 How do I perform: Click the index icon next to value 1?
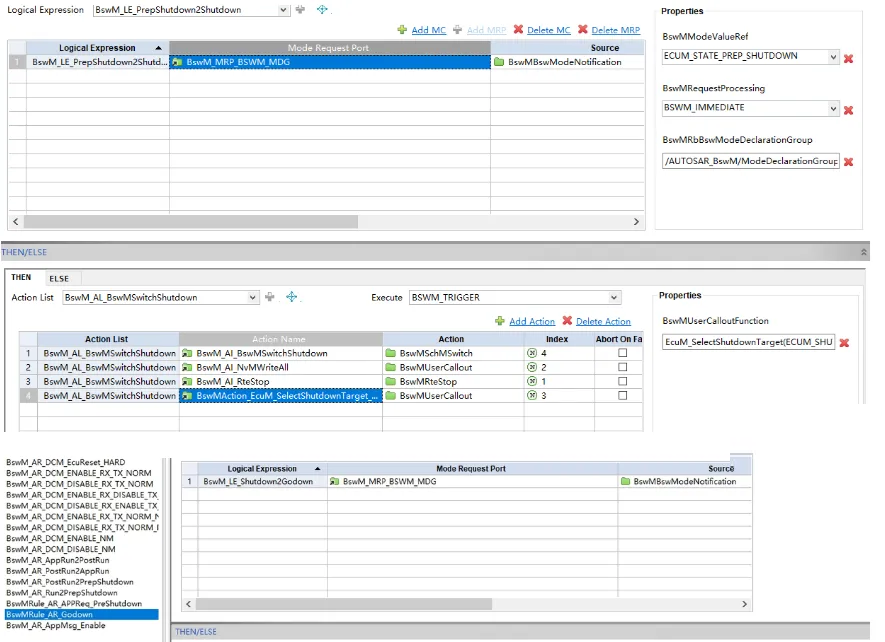(x=532, y=382)
